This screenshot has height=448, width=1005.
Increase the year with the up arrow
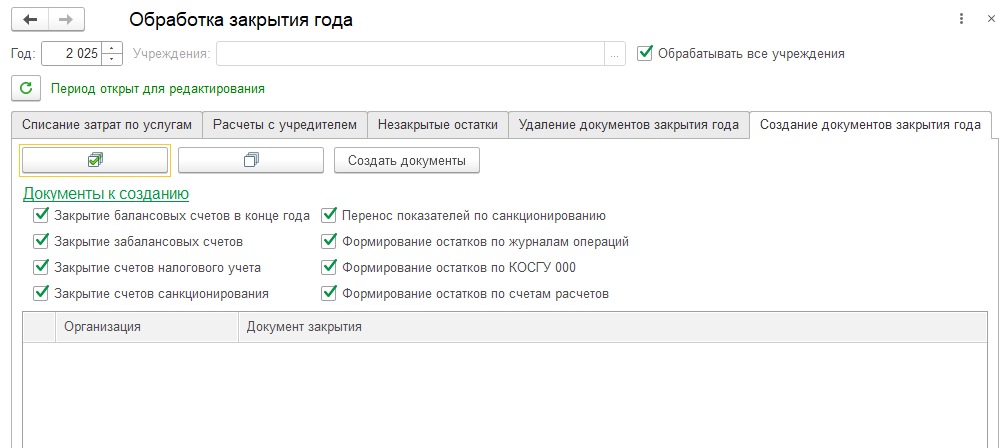coord(113,48)
